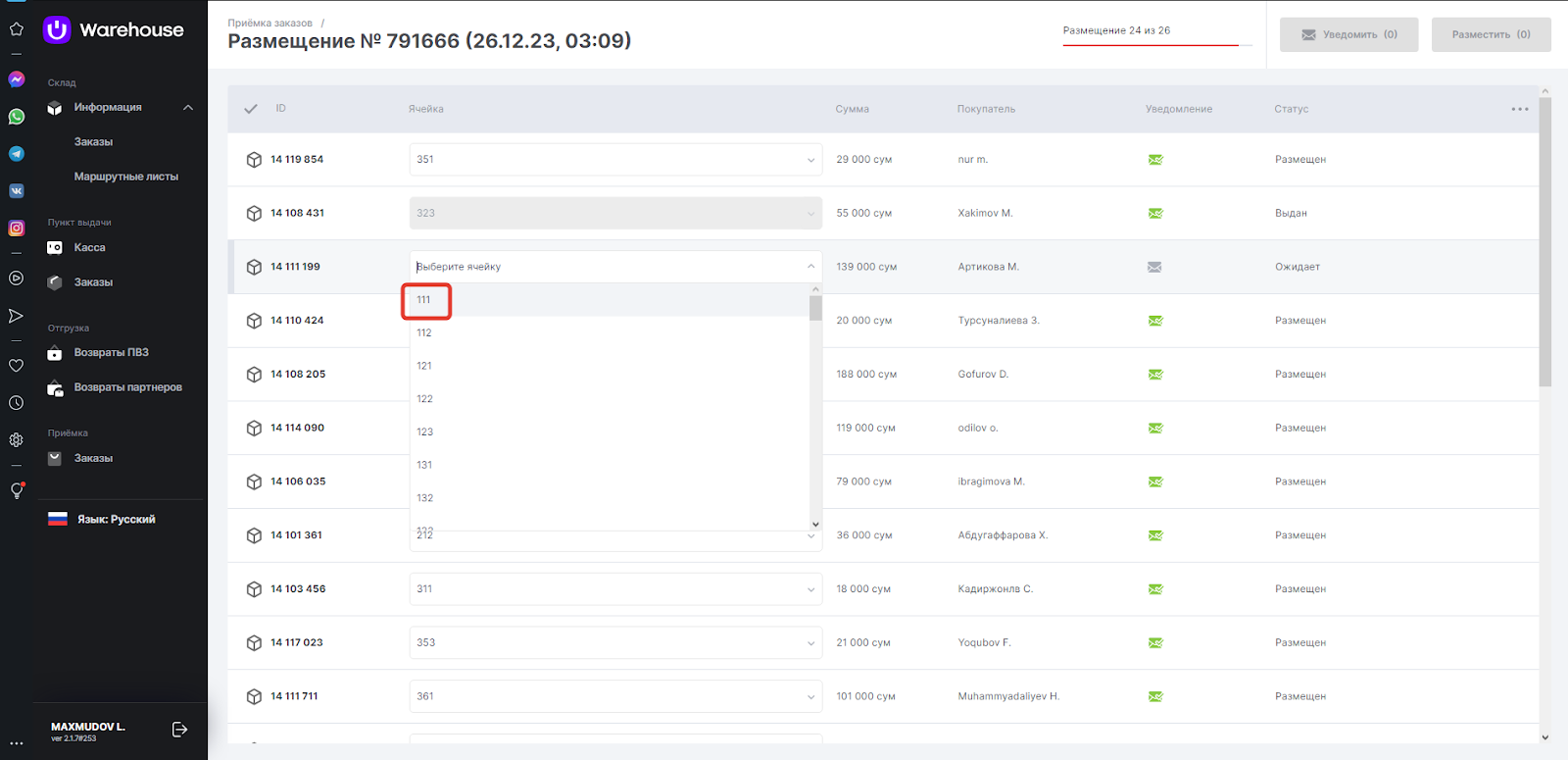Image resolution: width=1568 pixels, height=760 pixels.
Task: Click notification envelope for order 14 108 431
Action: [1155, 214]
